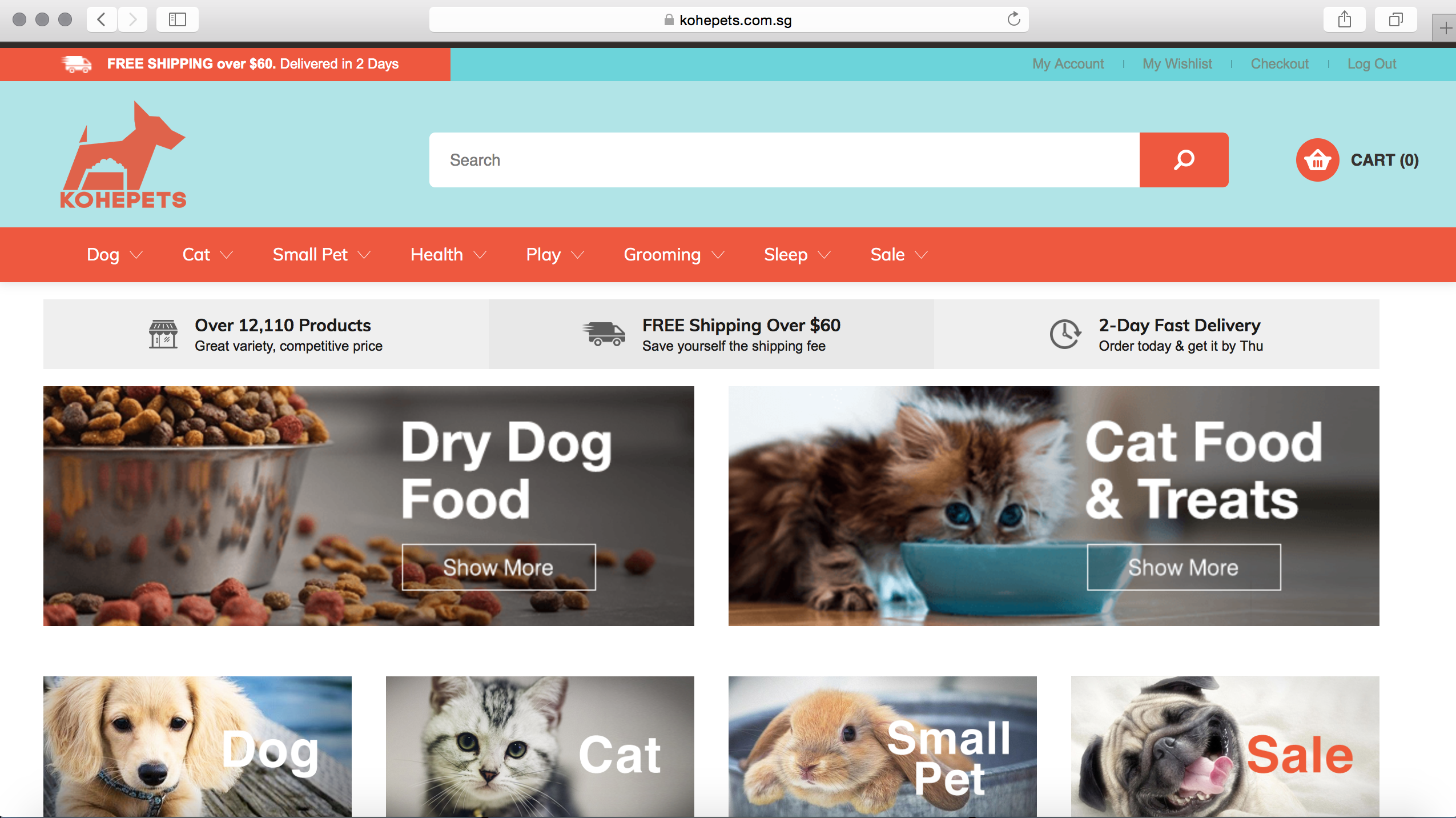This screenshot has width=1456, height=818.
Task: Open the My Wishlist link
Action: coord(1177,64)
